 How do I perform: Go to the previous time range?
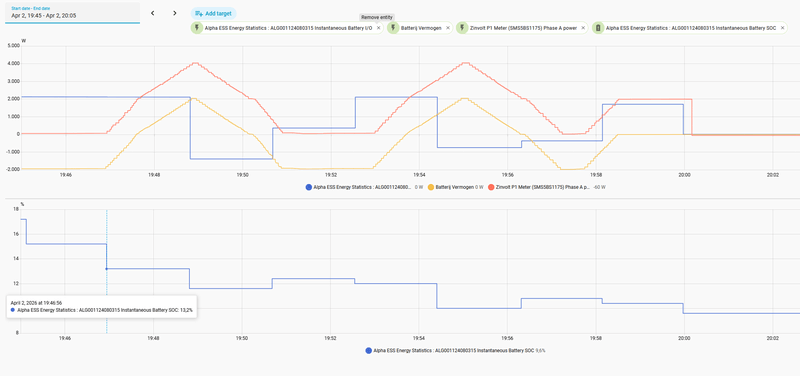click(152, 13)
